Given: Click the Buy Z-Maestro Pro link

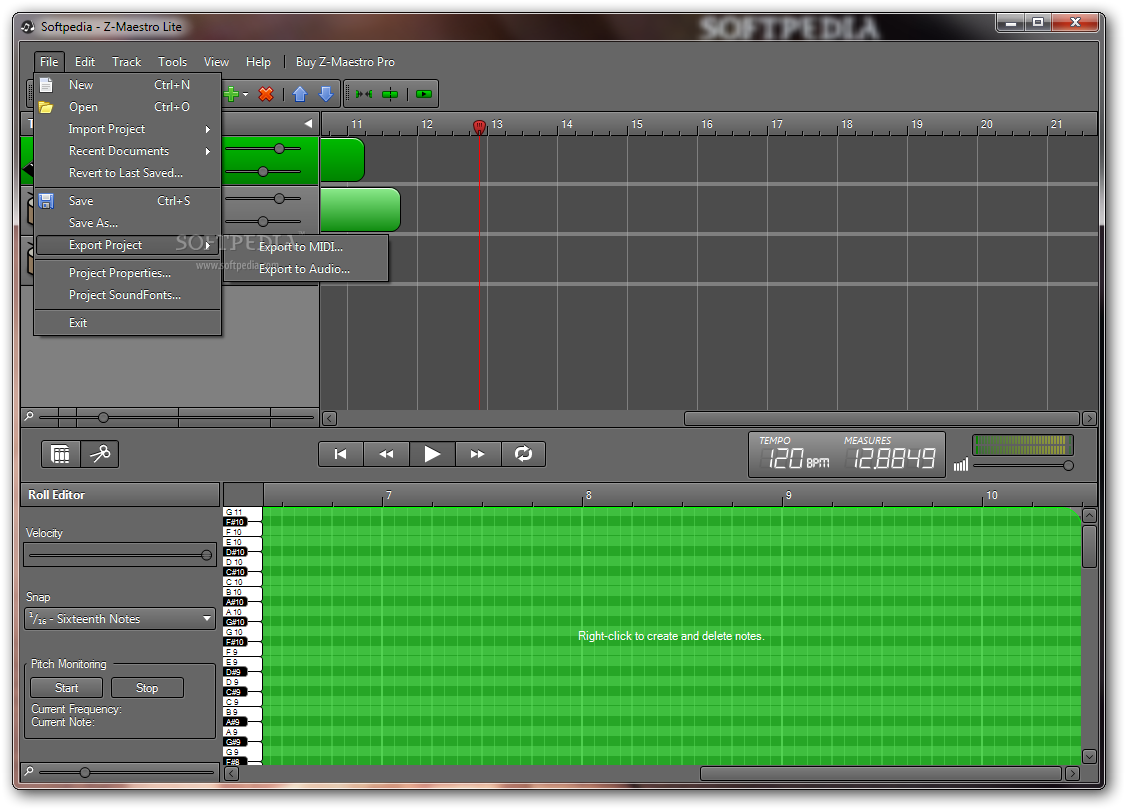Looking at the screenshot, I should tap(345, 62).
